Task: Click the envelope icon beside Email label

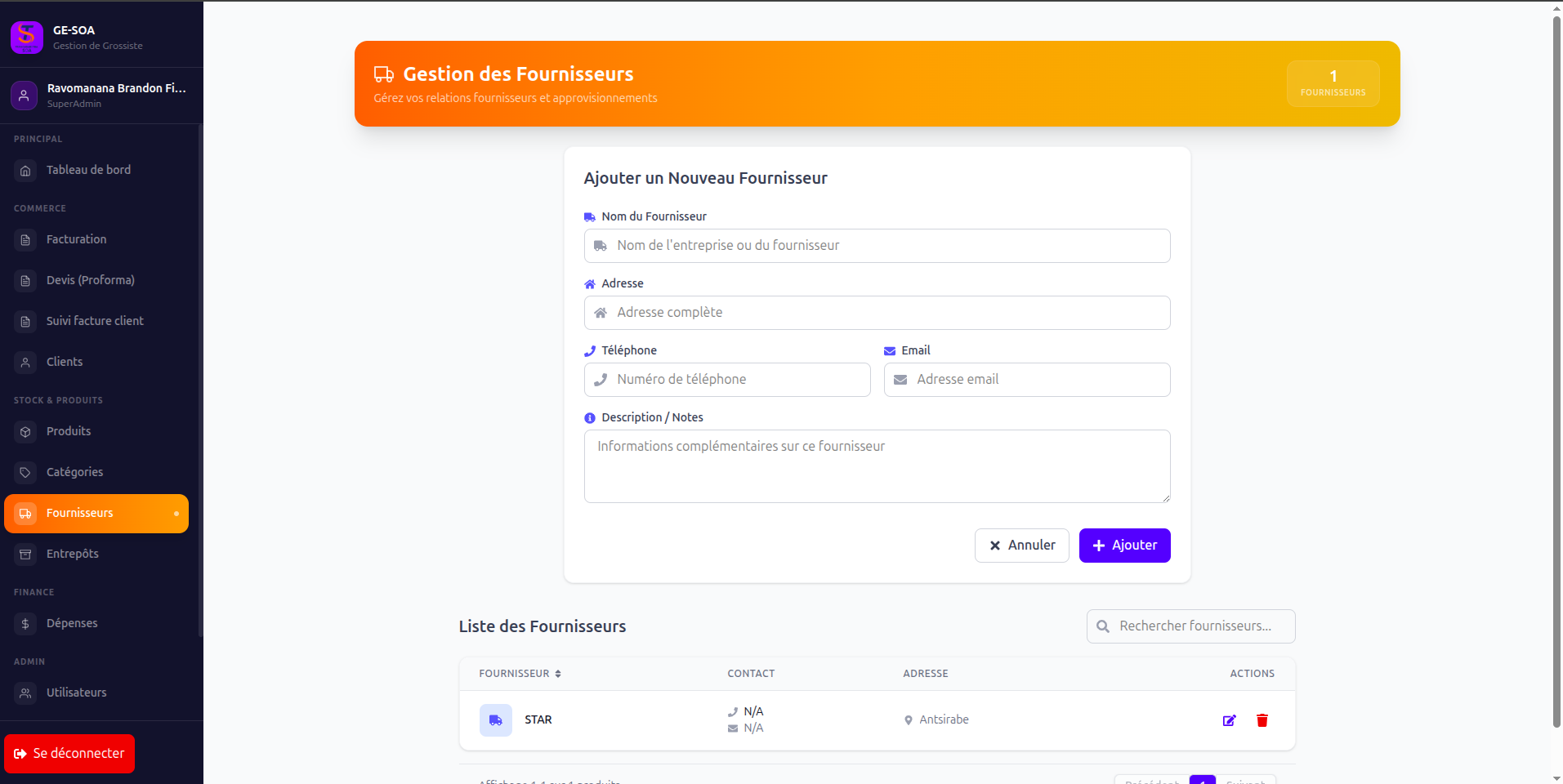Action: pos(890,351)
